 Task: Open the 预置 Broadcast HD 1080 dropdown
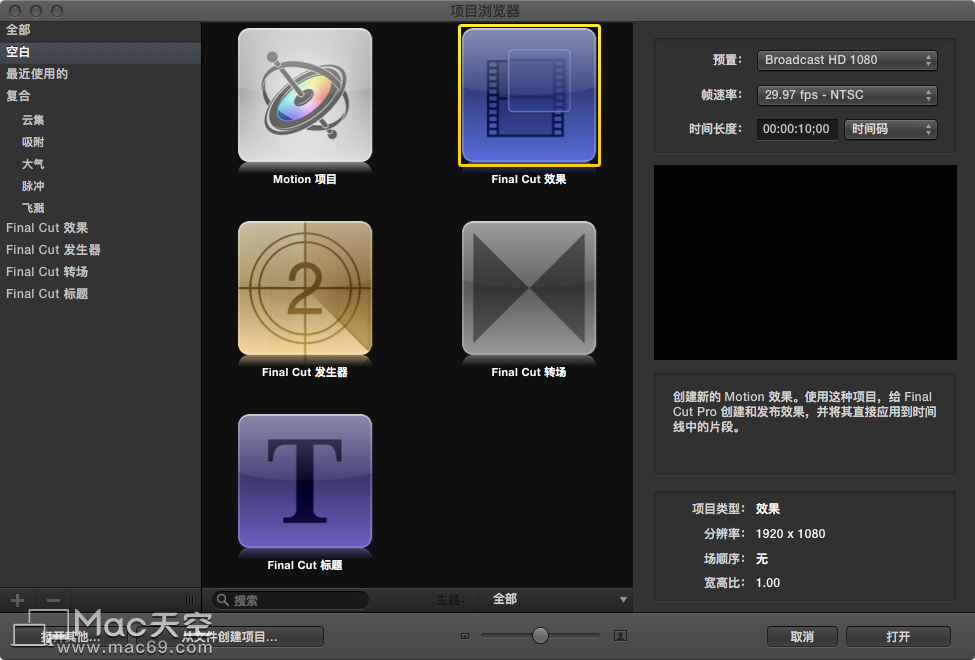(847, 60)
